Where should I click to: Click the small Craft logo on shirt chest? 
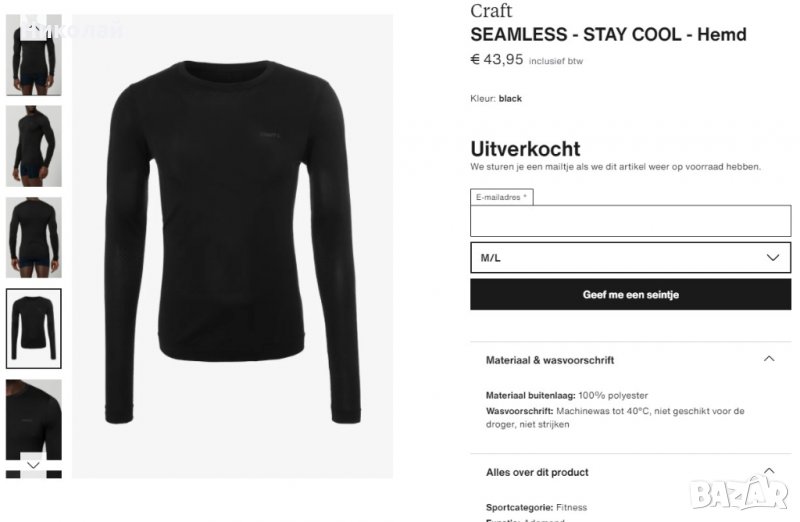click(x=270, y=135)
